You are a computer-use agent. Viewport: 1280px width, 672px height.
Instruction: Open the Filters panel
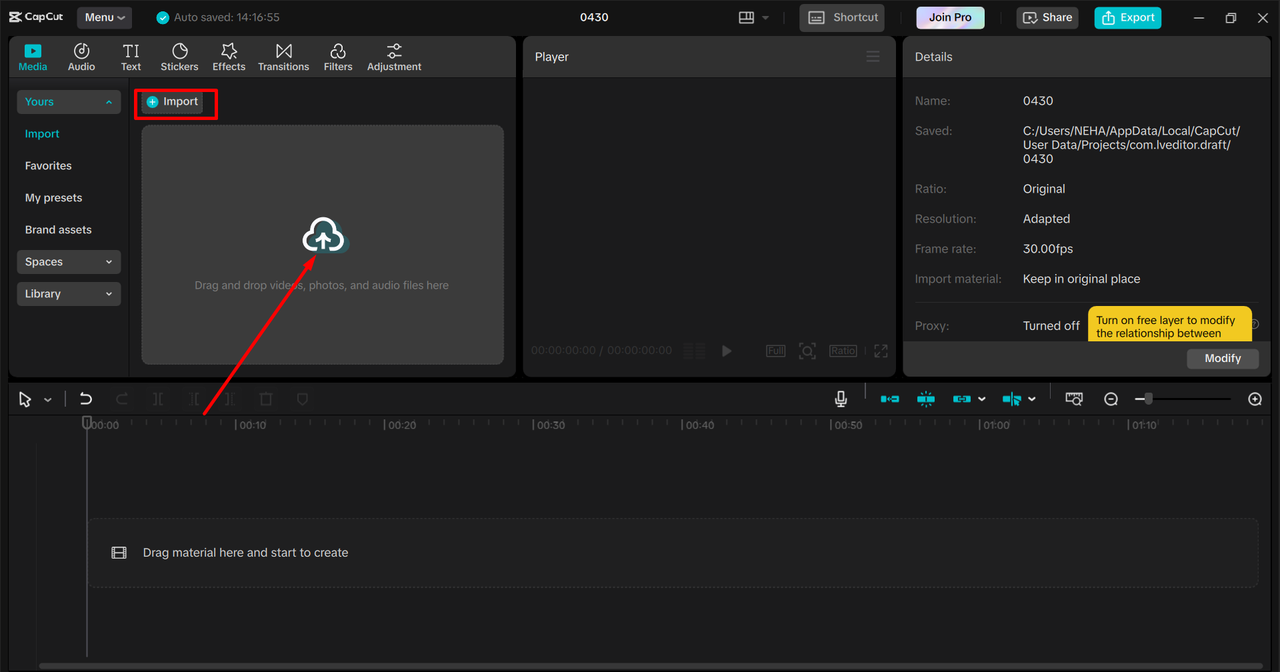[338, 57]
